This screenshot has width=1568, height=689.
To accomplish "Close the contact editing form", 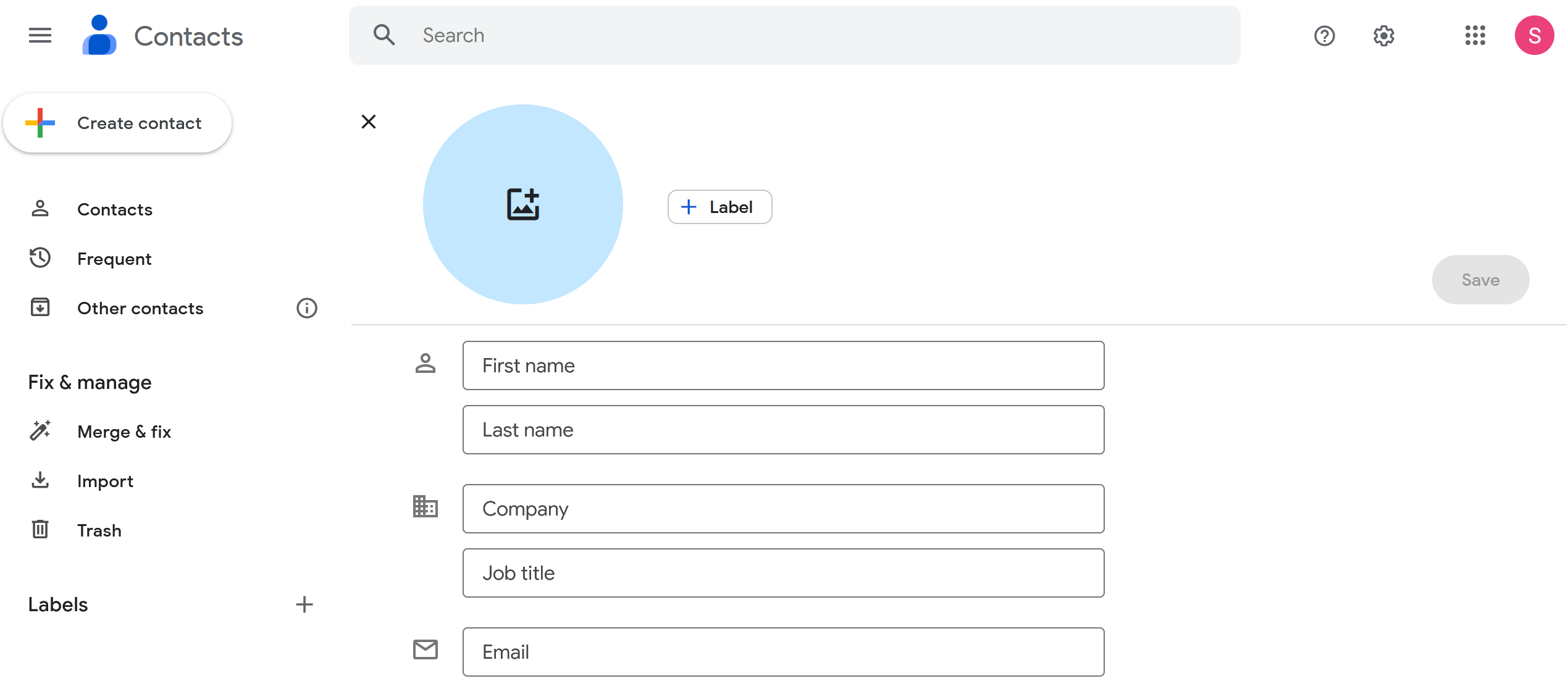I will [369, 121].
